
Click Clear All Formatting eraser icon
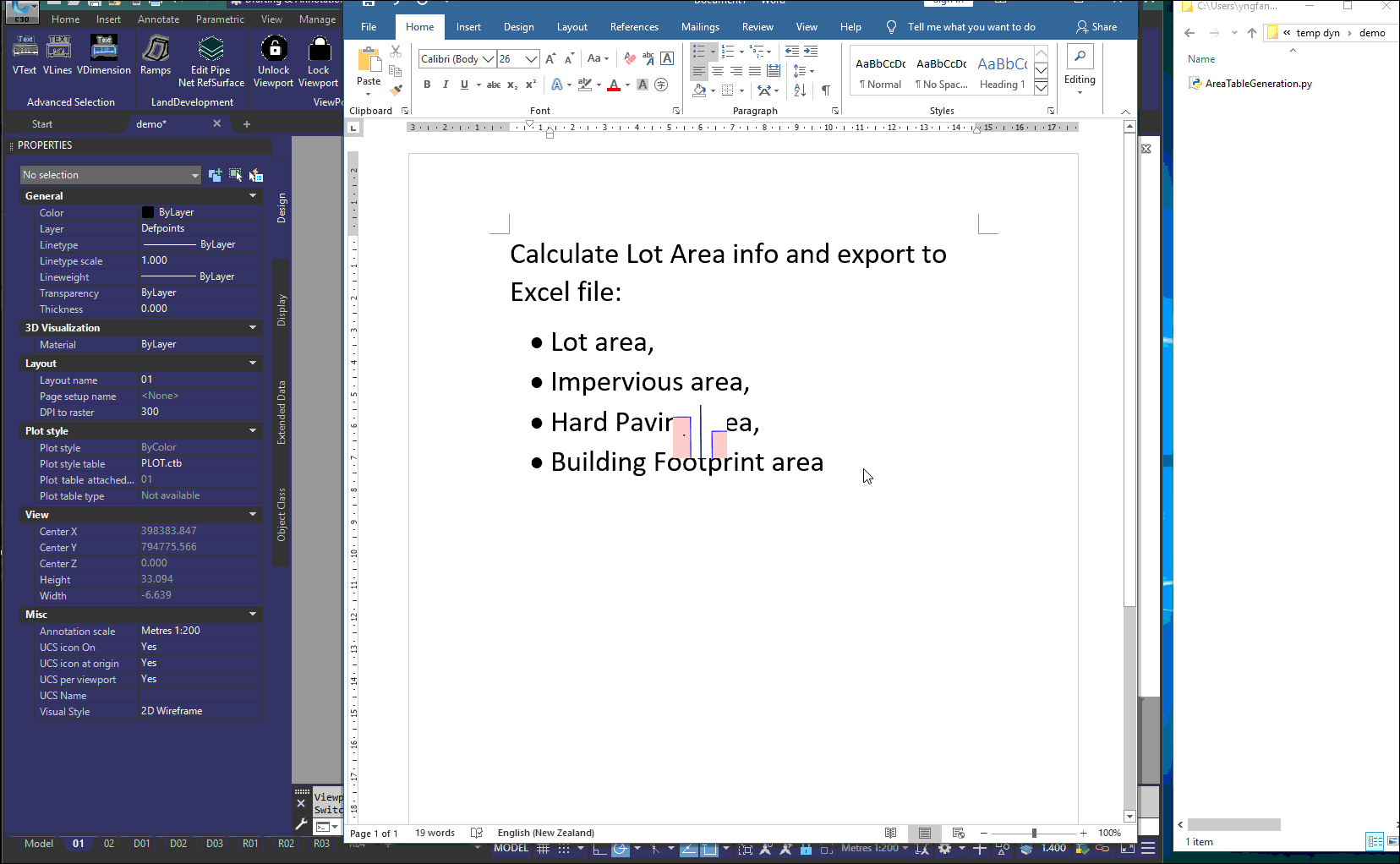[630, 59]
